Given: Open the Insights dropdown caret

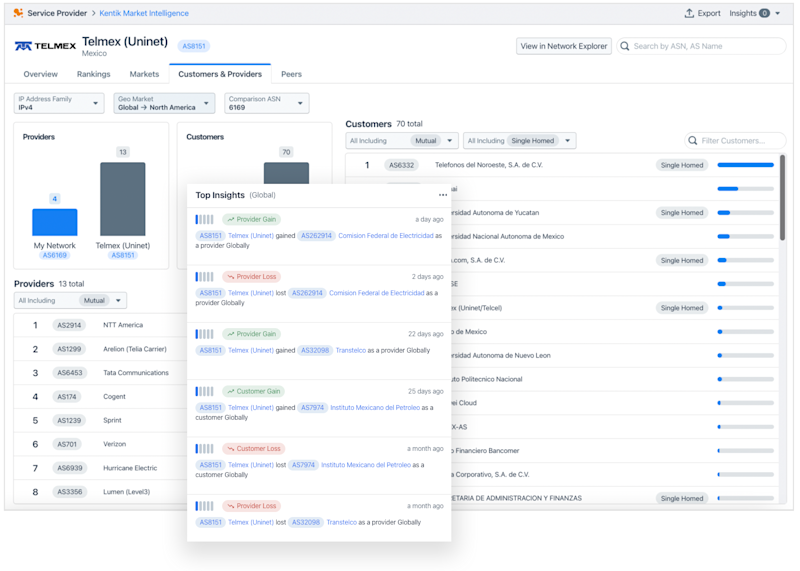Looking at the screenshot, I should coord(778,13).
